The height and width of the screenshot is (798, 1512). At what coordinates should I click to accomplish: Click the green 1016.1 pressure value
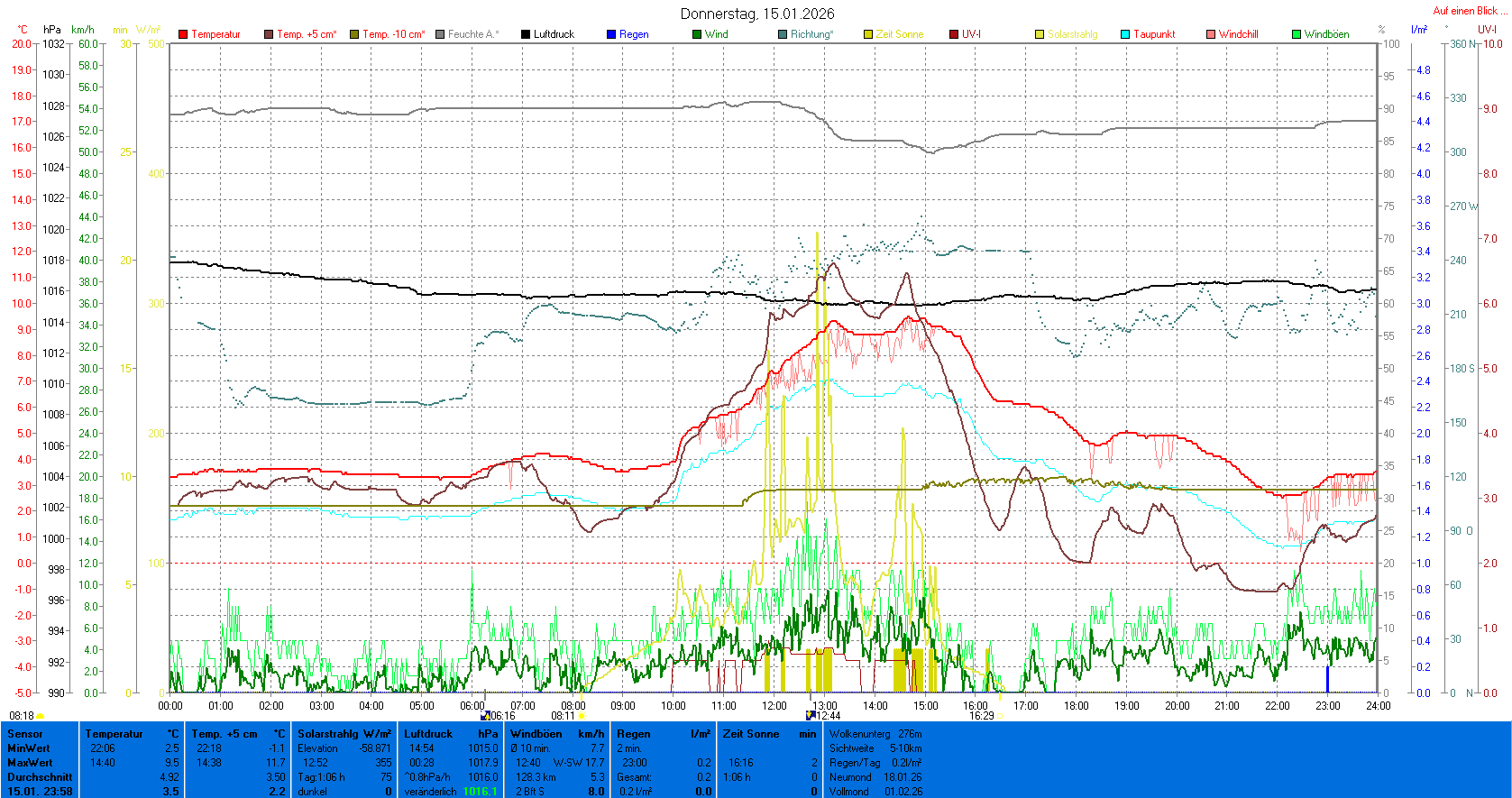click(x=480, y=792)
